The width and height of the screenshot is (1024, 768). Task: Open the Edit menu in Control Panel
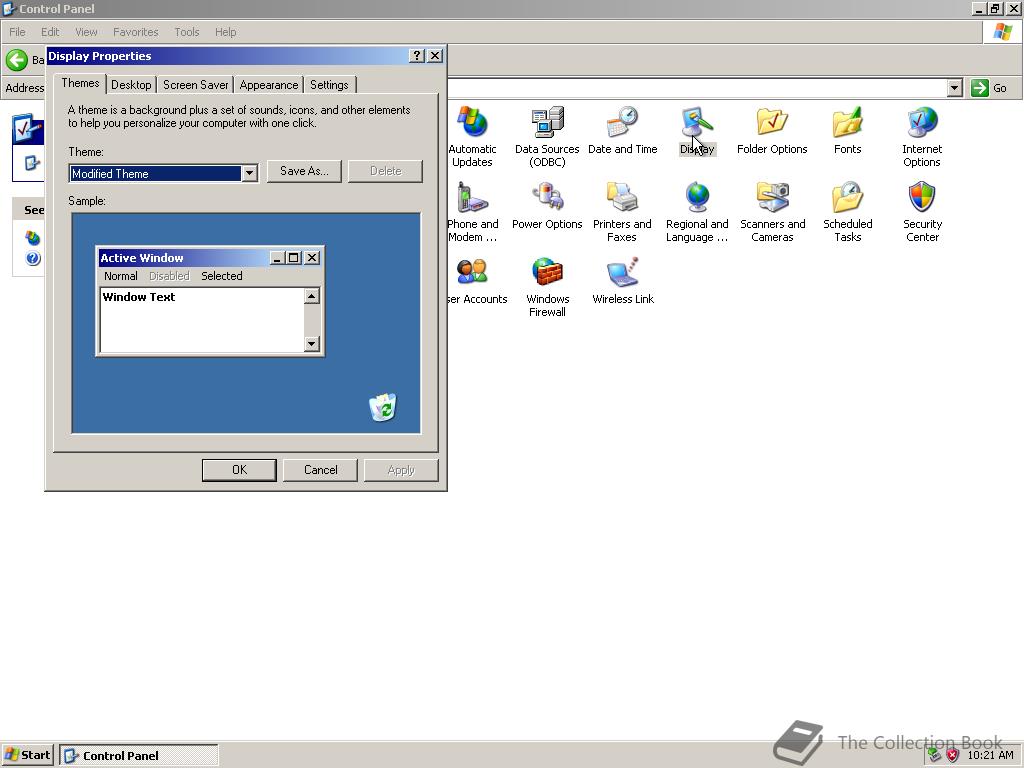(50, 32)
